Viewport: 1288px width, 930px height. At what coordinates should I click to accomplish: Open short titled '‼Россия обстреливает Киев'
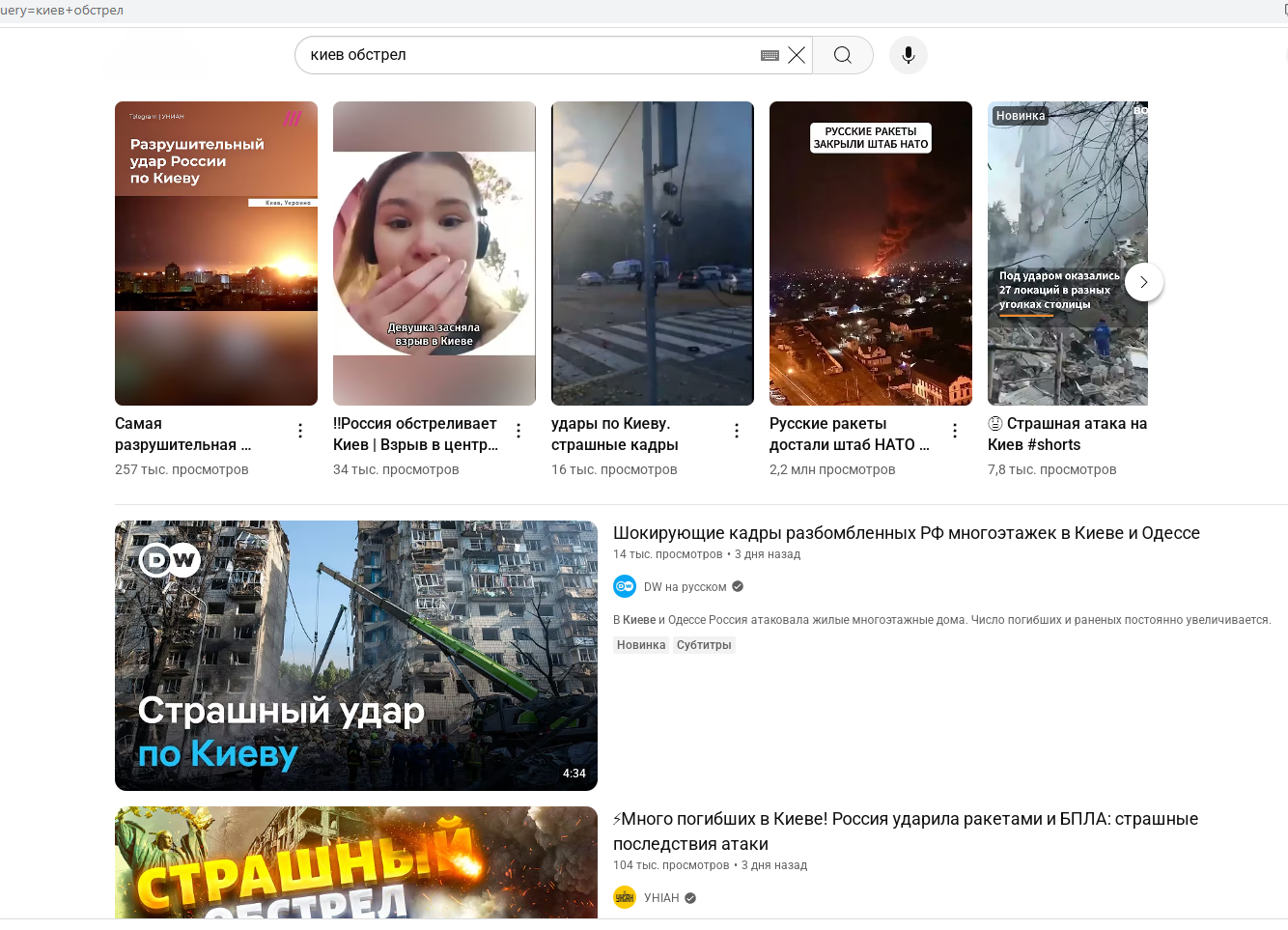coord(416,434)
